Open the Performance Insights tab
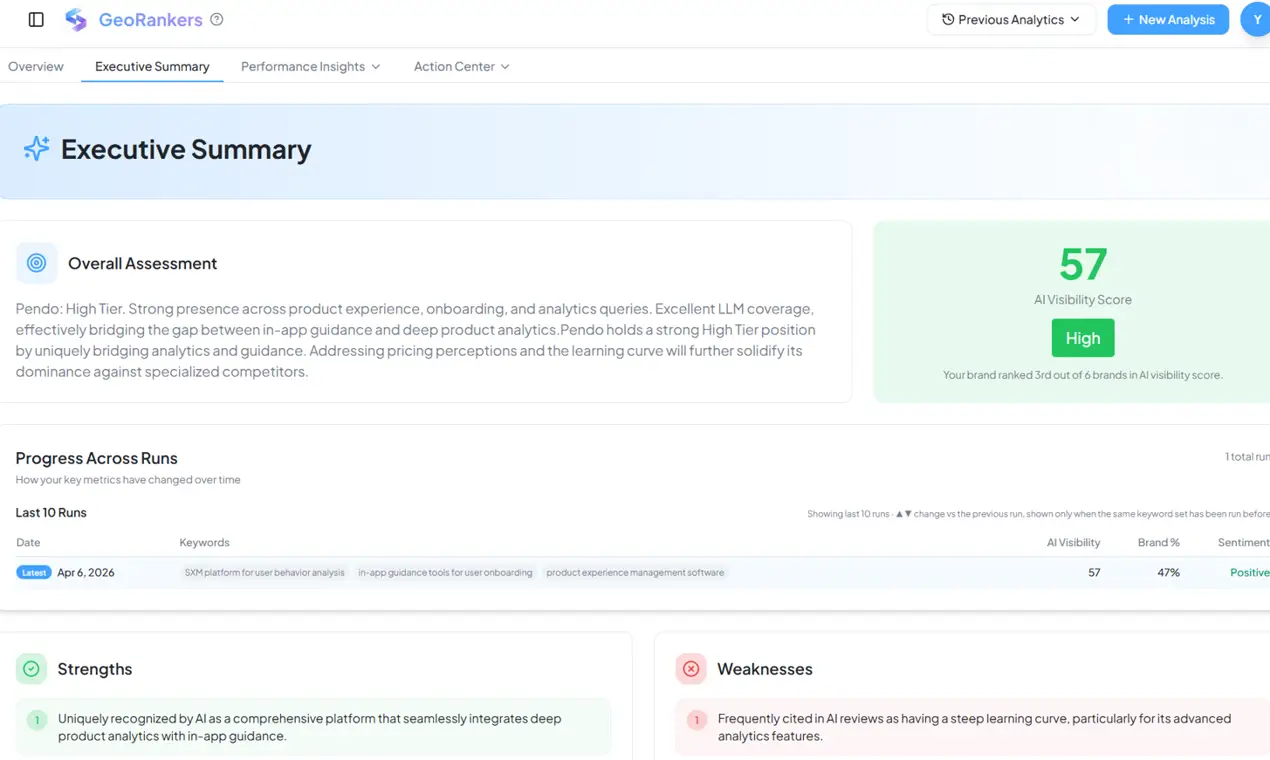 click(x=310, y=66)
